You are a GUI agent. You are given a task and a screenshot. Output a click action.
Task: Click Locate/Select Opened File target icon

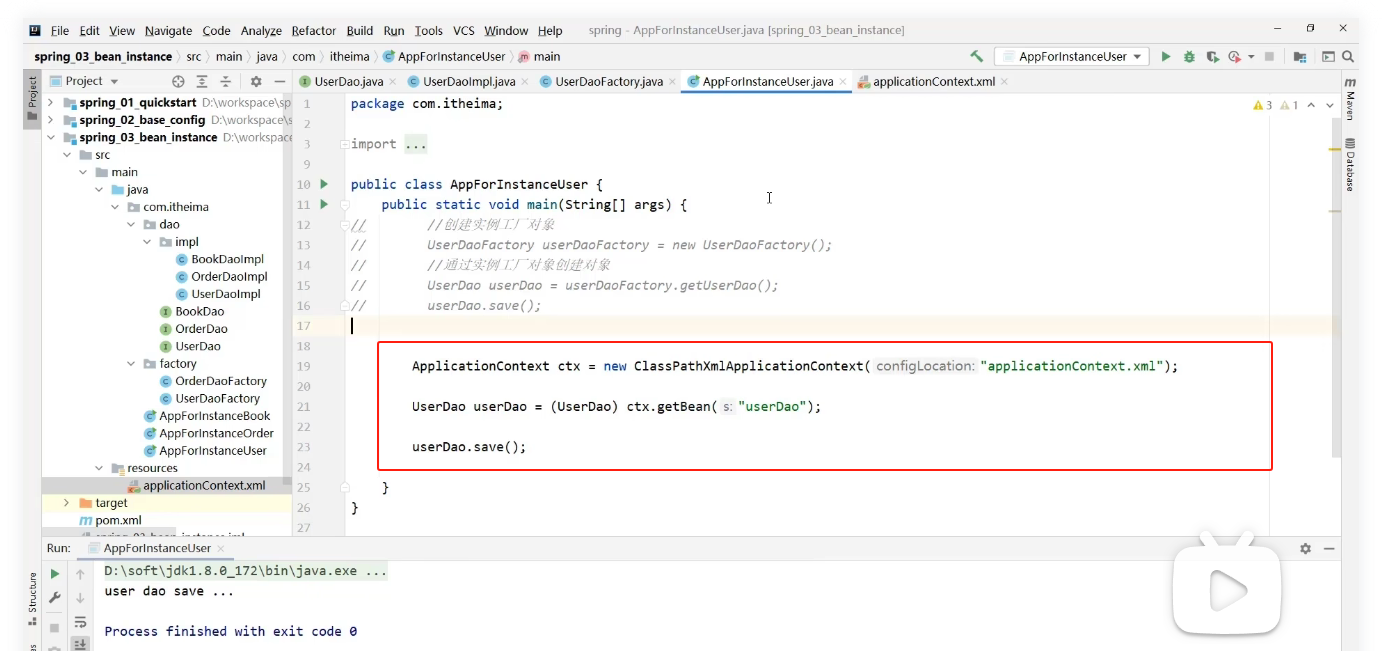[178, 81]
